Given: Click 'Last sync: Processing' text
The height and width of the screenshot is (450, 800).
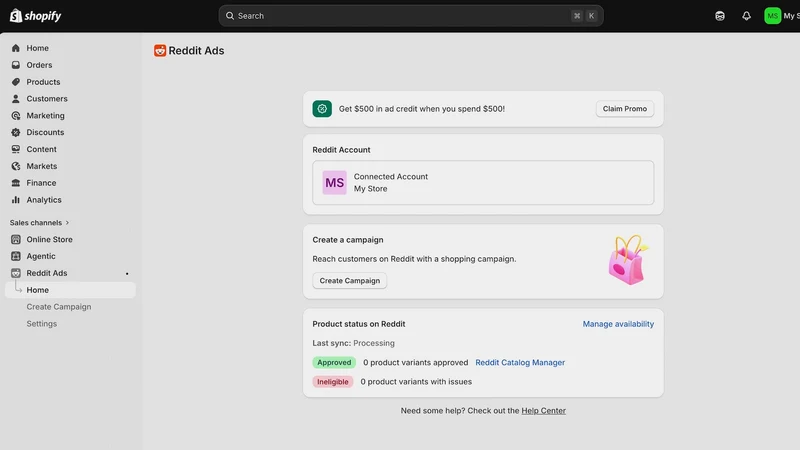Looking at the screenshot, I should (354, 343).
